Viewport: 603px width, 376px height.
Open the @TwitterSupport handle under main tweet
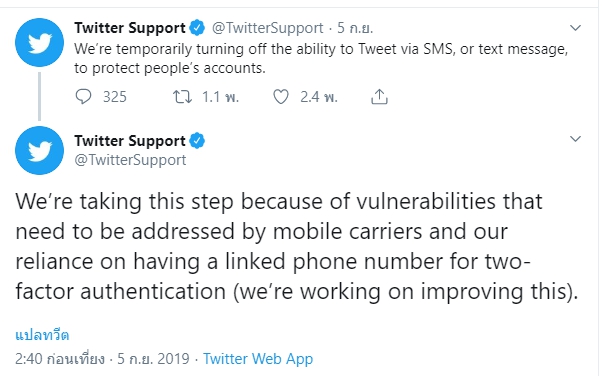coord(130,160)
